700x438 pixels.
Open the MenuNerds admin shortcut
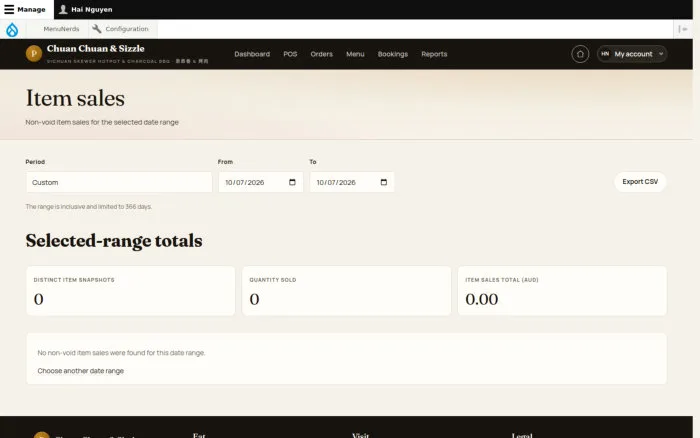pos(61,29)
